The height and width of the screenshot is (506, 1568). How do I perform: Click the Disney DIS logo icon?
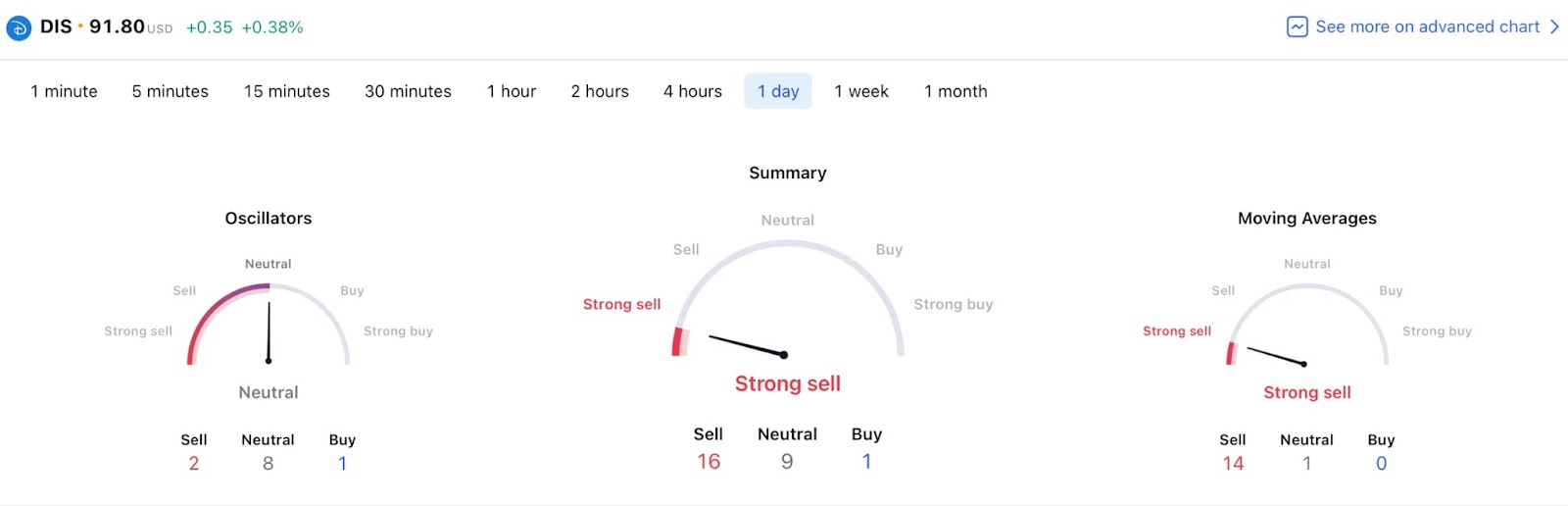coord(19,28)
